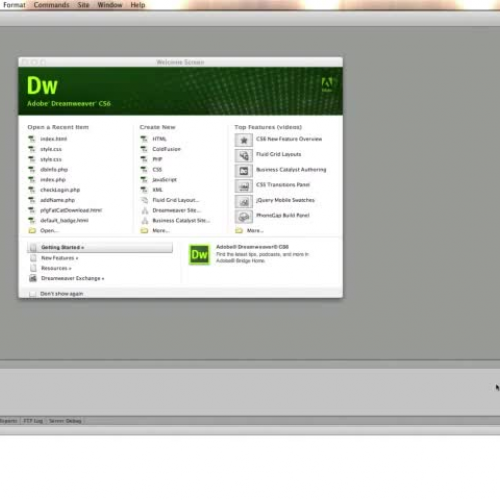This screenshot has width=500, height=500.
Task: Open the Dreamweaver Exchange link
Action: point(73,278)
